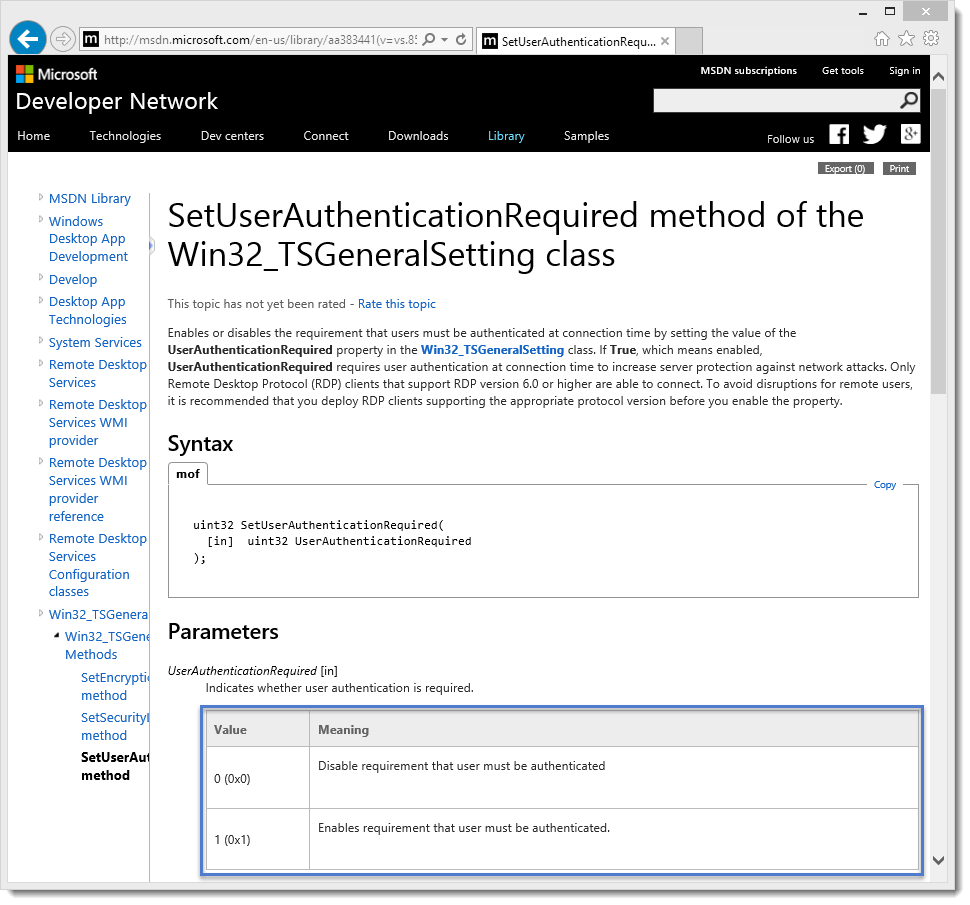Click the search magnifier in the address bar
The image size is (970, 905).
[428, 40]
